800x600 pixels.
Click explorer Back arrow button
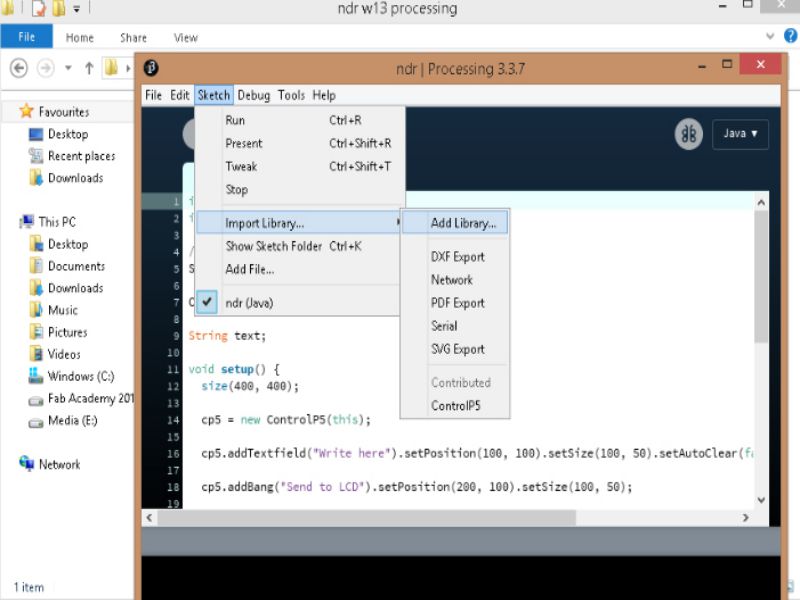(19, 68)
